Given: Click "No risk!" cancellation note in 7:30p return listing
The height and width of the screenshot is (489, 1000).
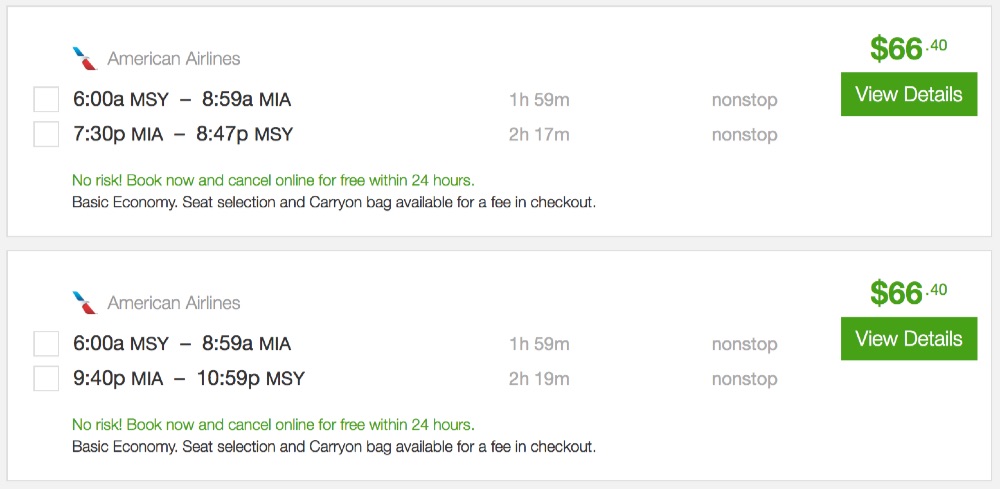Looking at the screenshot, I should pos(273,181).
